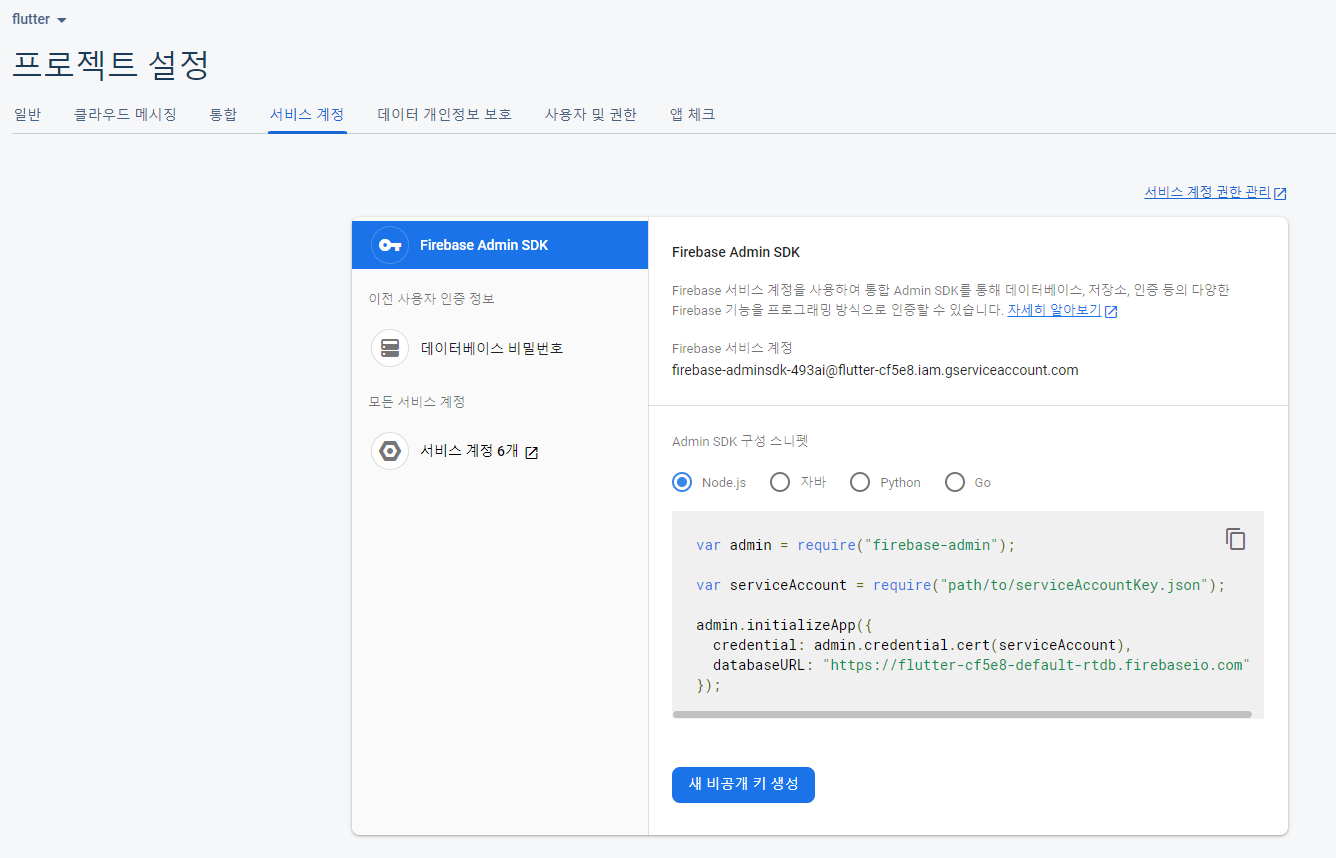Click the 새 비공개 키 생성 button
Image resolution: width=1336 pixels, height=858 pixels.
point(743,784)
